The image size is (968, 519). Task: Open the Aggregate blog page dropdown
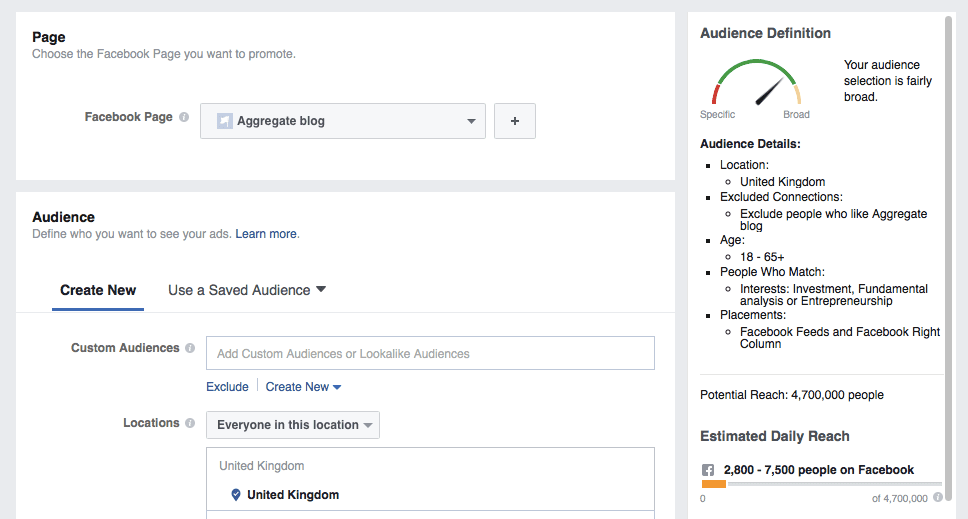[343, 121]
